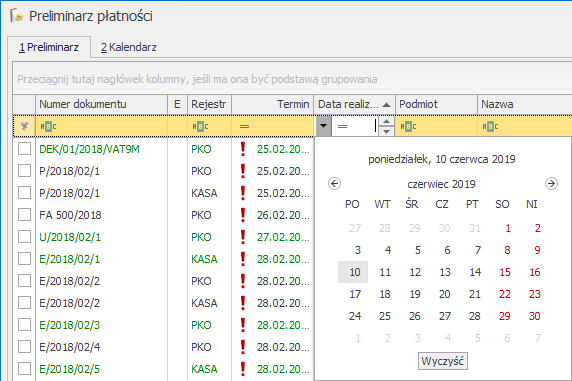Click E column header
This screenshot has width=572, height=381.
(177, 104)
